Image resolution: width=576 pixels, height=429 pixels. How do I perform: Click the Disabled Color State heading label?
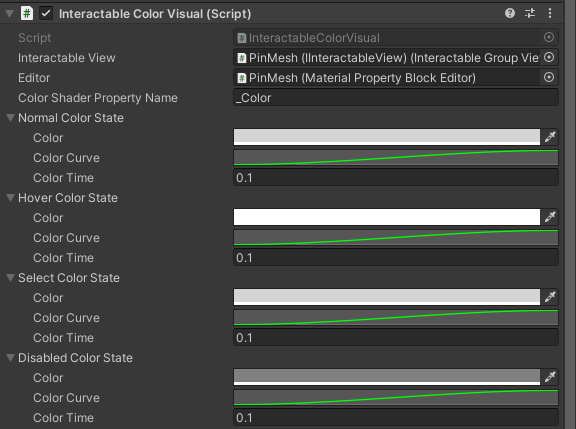click(x=75, y=358)
